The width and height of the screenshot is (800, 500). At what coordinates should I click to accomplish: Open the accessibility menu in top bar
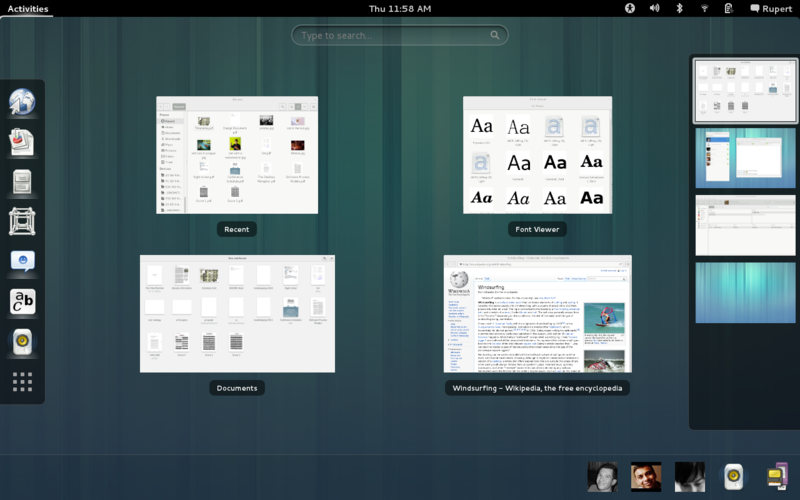pyautogui.click(x=631, y=8)
